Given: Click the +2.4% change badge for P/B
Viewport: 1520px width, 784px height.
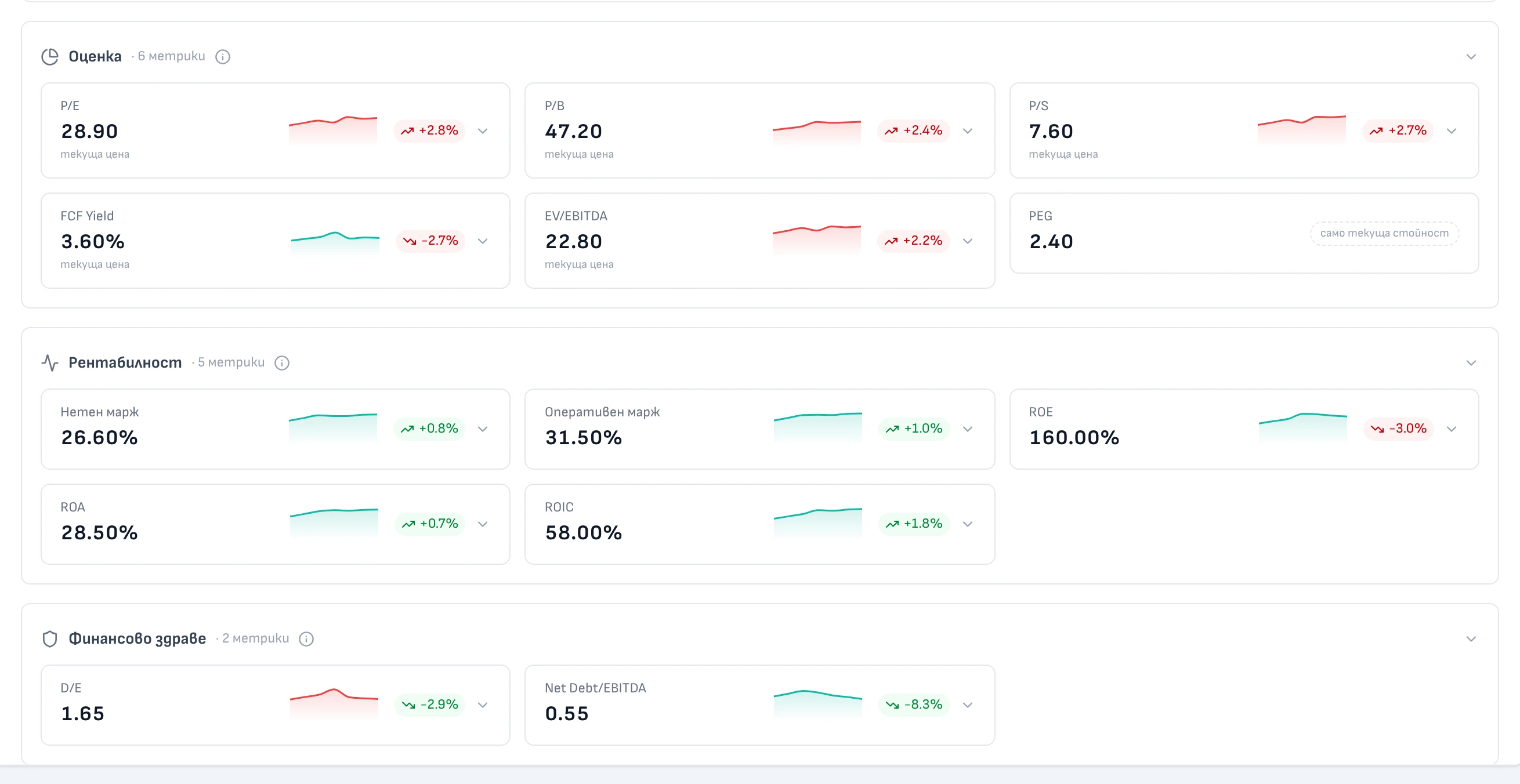Looking at the screenshot, I should click(913, 130).
